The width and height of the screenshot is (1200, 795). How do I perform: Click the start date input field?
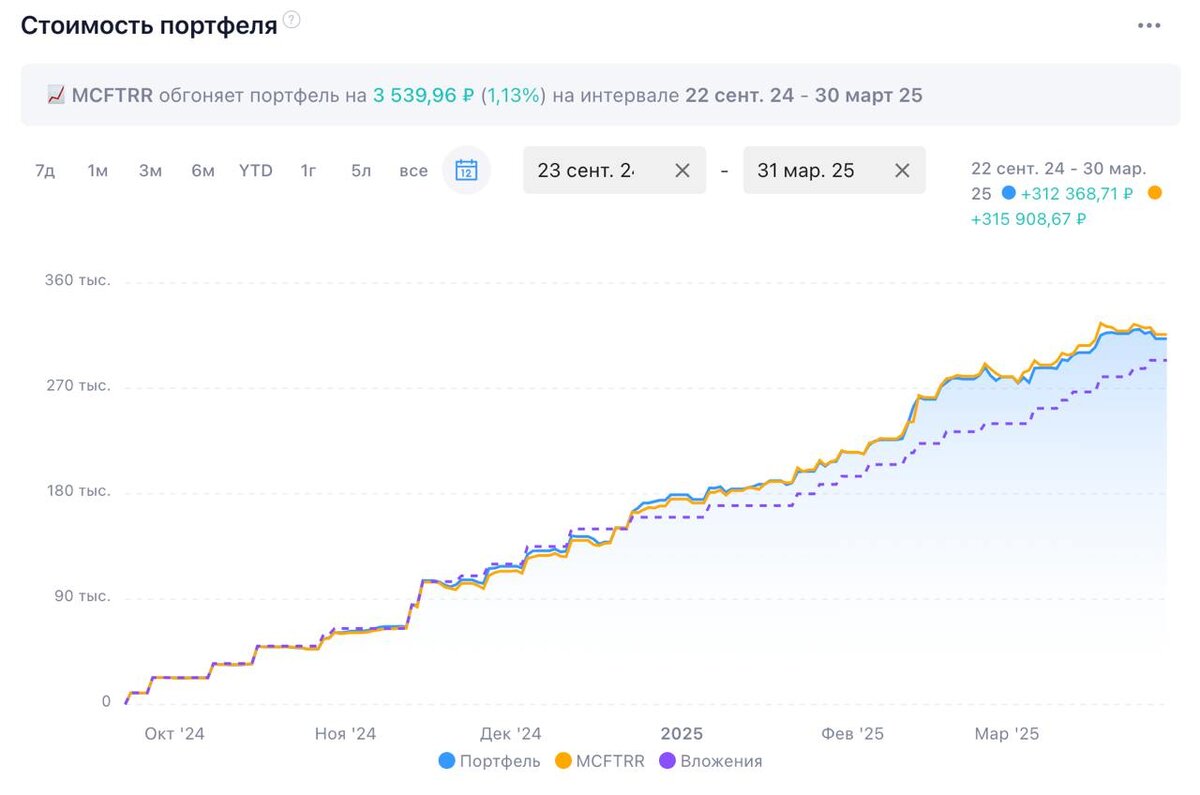(614, 170)
